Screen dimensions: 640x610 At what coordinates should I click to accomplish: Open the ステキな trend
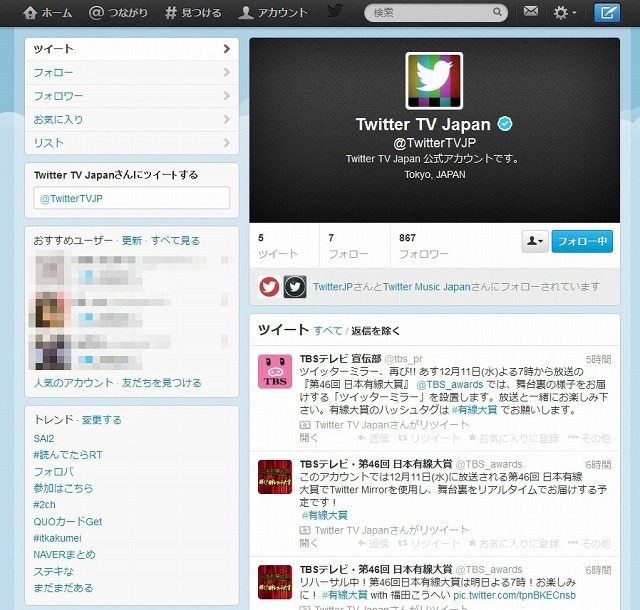coord(53,571)
